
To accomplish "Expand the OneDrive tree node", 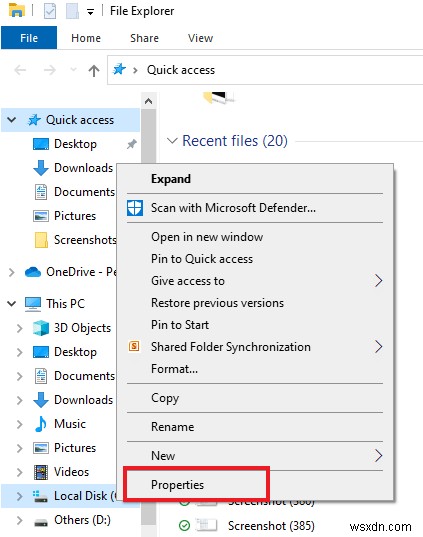I will coord(12,272).
